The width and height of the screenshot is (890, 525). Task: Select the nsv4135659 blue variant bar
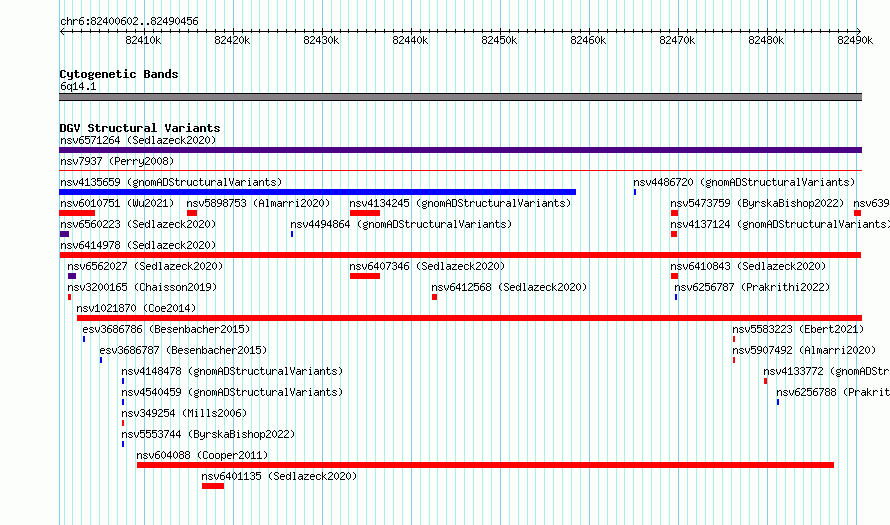(x=317, y=192)
